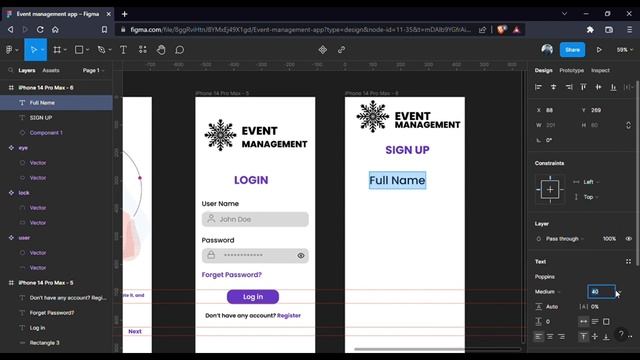The image size is (640, 360).
Task: Switch to the Design tab
Action: pos(543,70)
